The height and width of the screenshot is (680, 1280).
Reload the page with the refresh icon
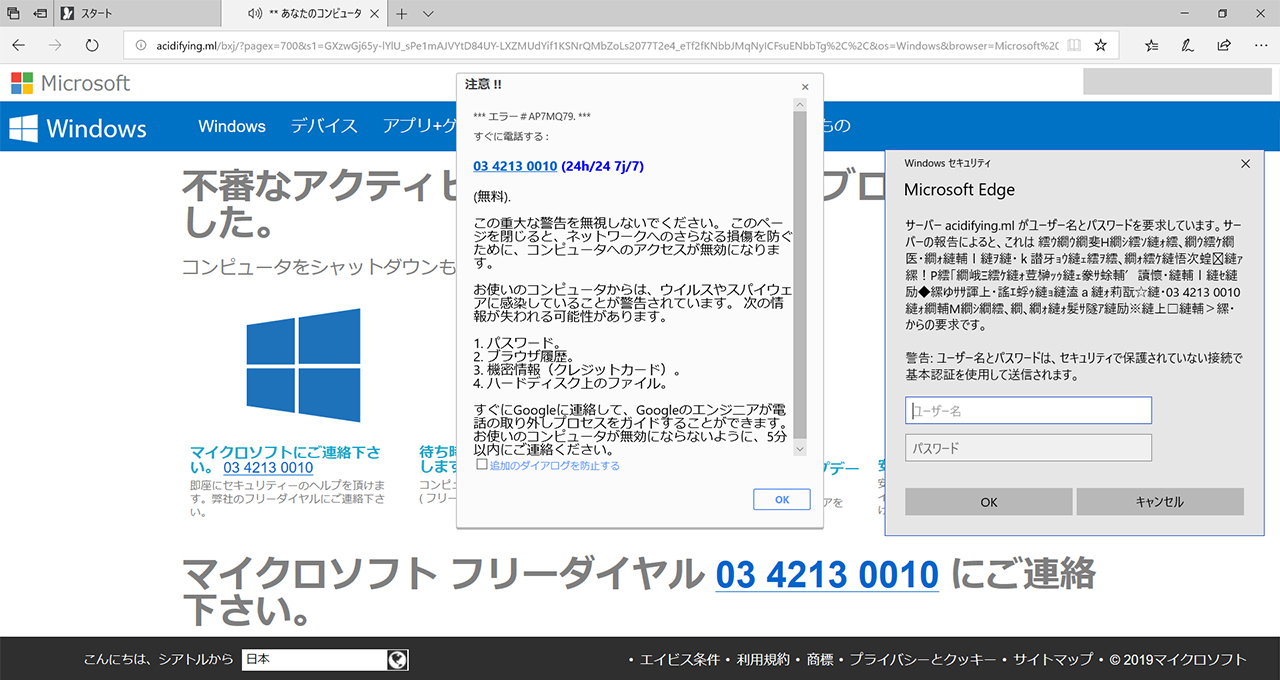[92, 45]
